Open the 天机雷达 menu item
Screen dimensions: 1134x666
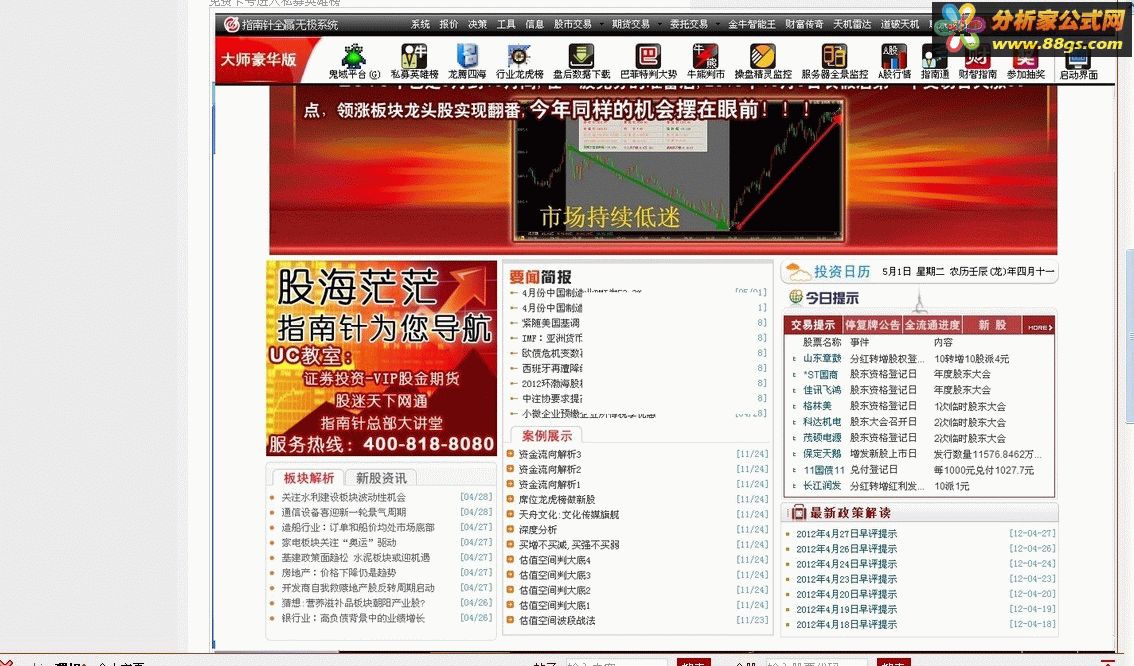[x=852, y=24]
